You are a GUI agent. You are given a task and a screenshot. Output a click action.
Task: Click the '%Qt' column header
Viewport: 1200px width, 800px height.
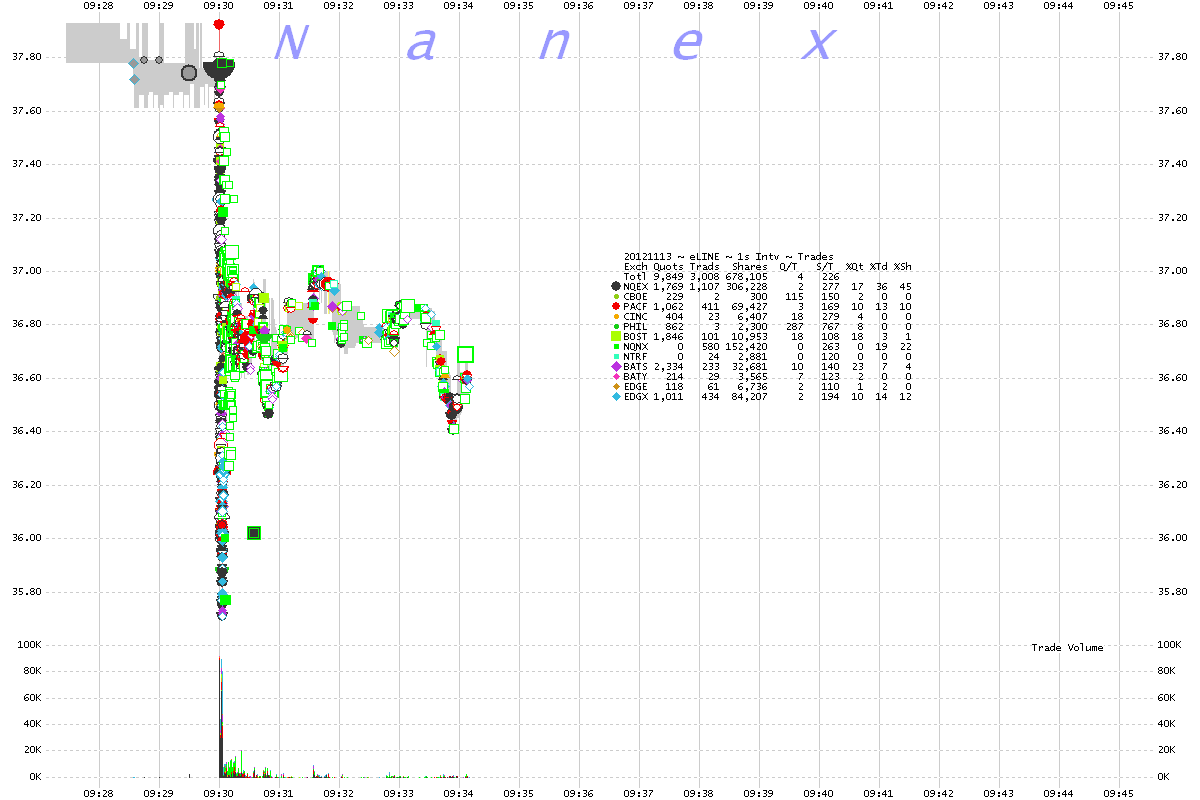(x=854, y=267)
